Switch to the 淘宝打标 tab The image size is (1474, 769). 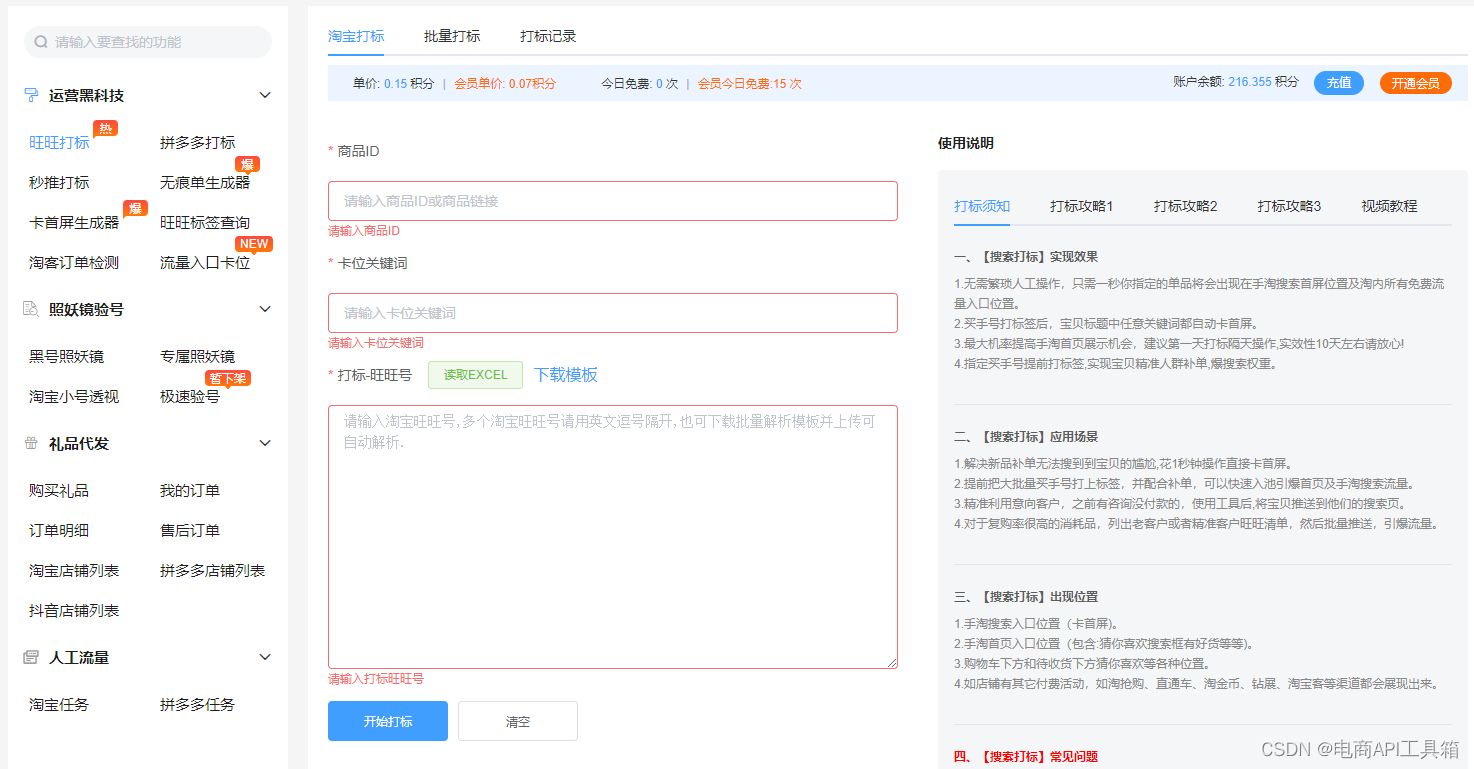356,36
